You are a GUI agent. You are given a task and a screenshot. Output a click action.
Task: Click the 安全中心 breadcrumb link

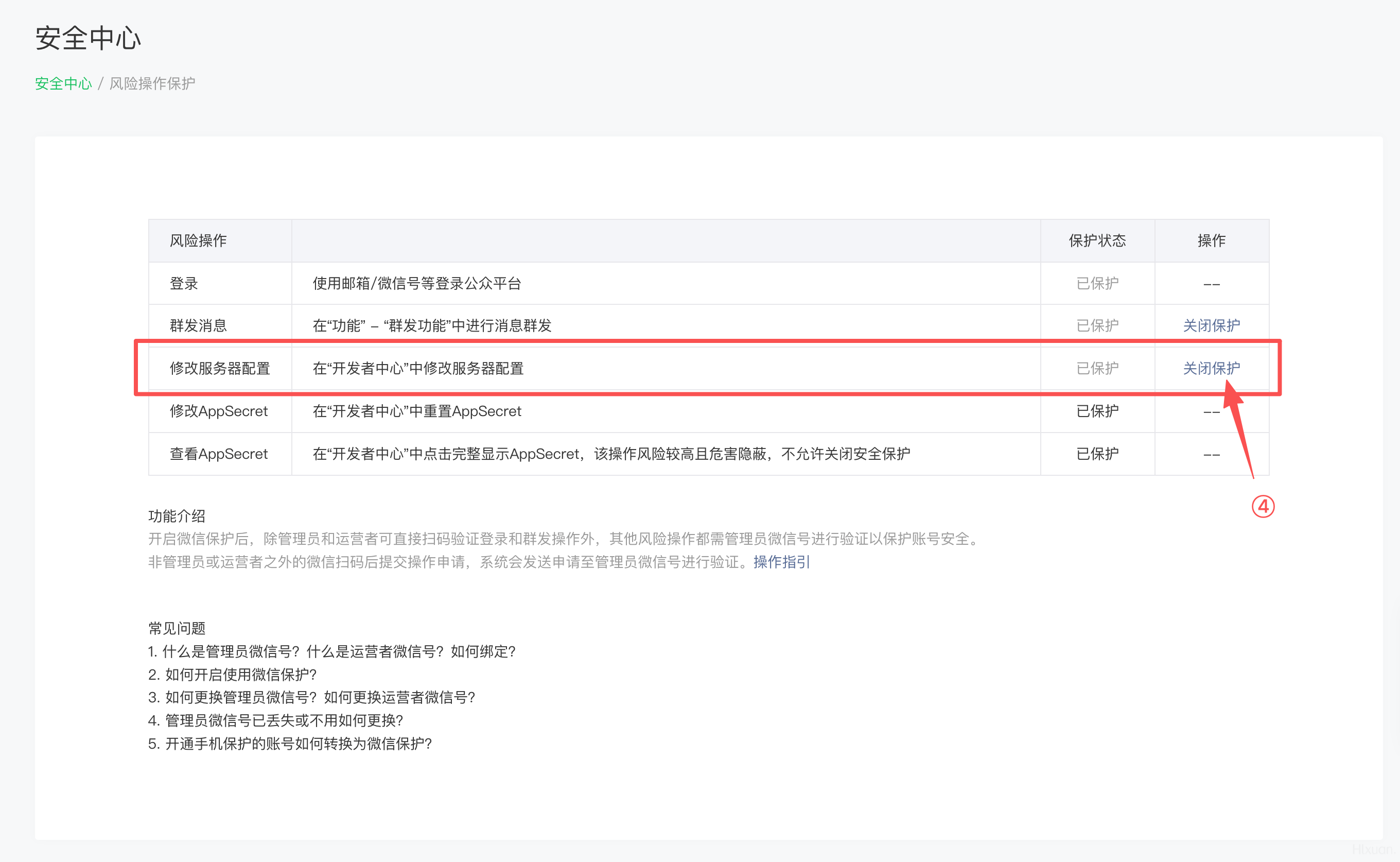(x=63, y=84)
